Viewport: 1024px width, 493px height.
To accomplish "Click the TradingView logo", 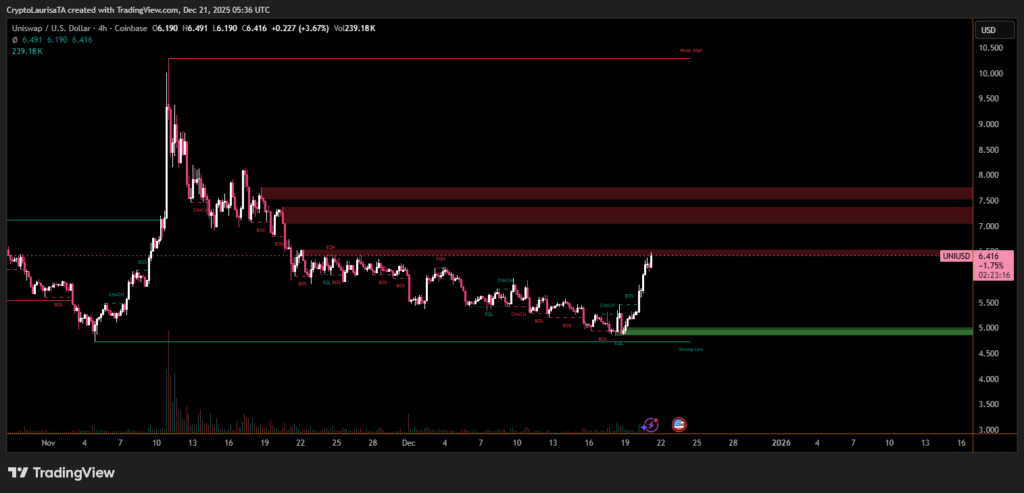I will click(61, 472).
